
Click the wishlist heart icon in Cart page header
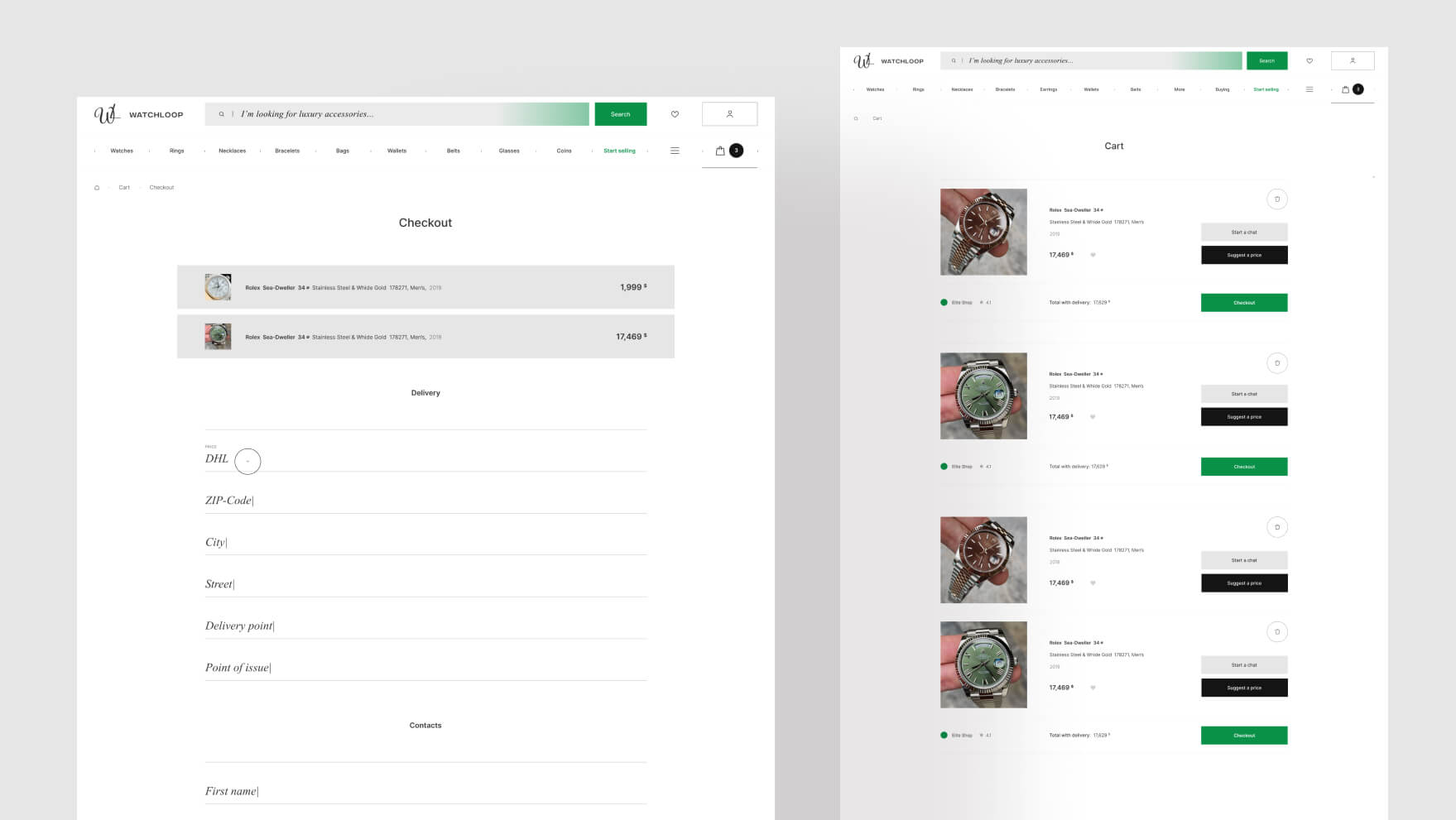tap(1309, 60)
